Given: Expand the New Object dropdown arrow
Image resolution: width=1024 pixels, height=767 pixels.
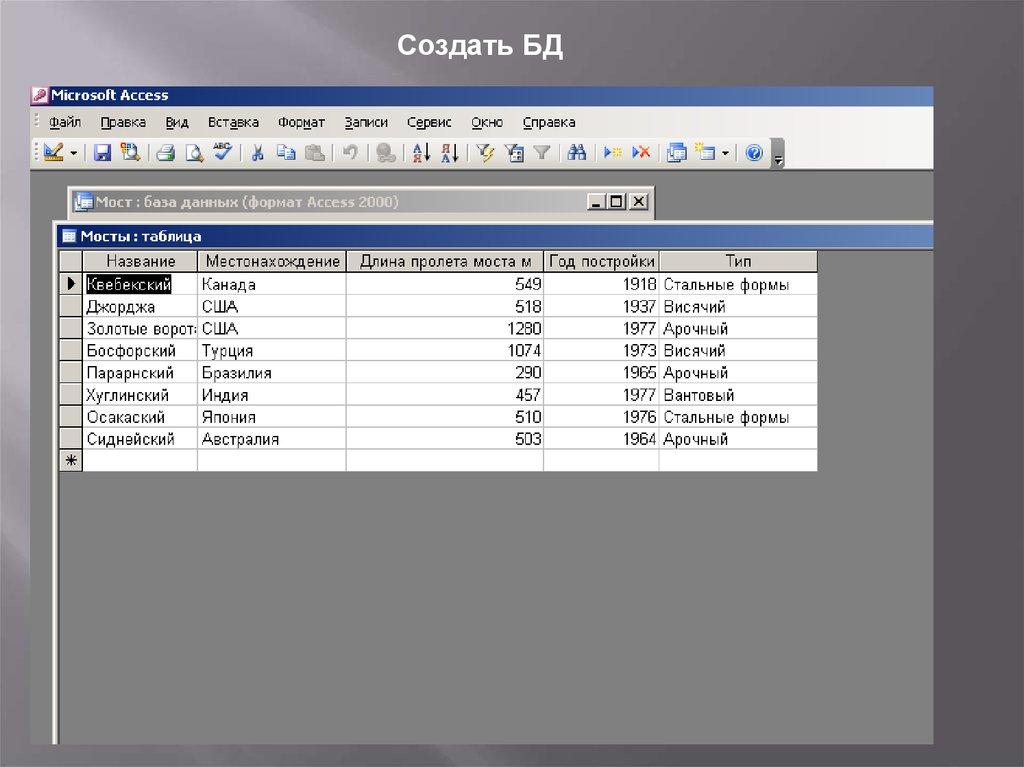Looking at the screenshot, I should coord(725,153).
